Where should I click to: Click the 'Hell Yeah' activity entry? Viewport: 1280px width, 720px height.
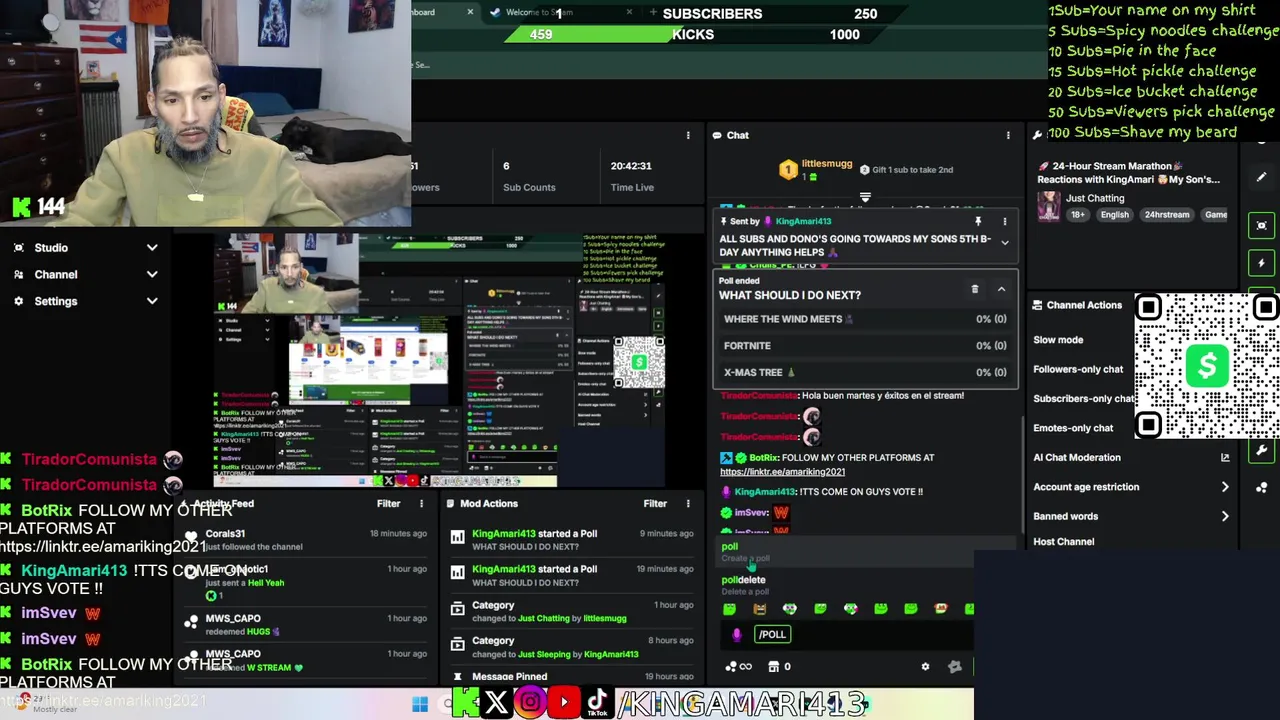tap(266, 583)
